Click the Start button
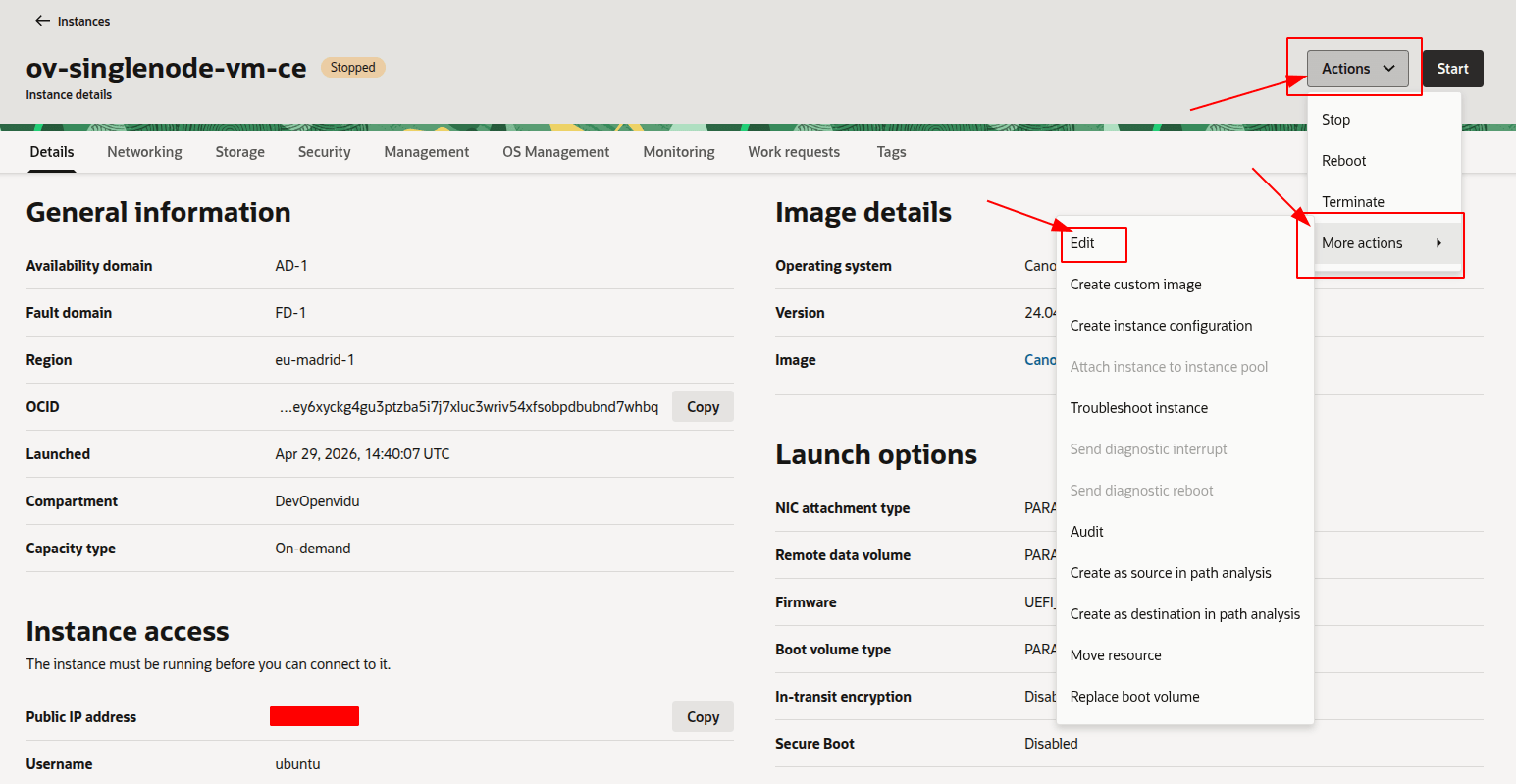This screenshot has width=1516, height=784. pos(1452,69)
